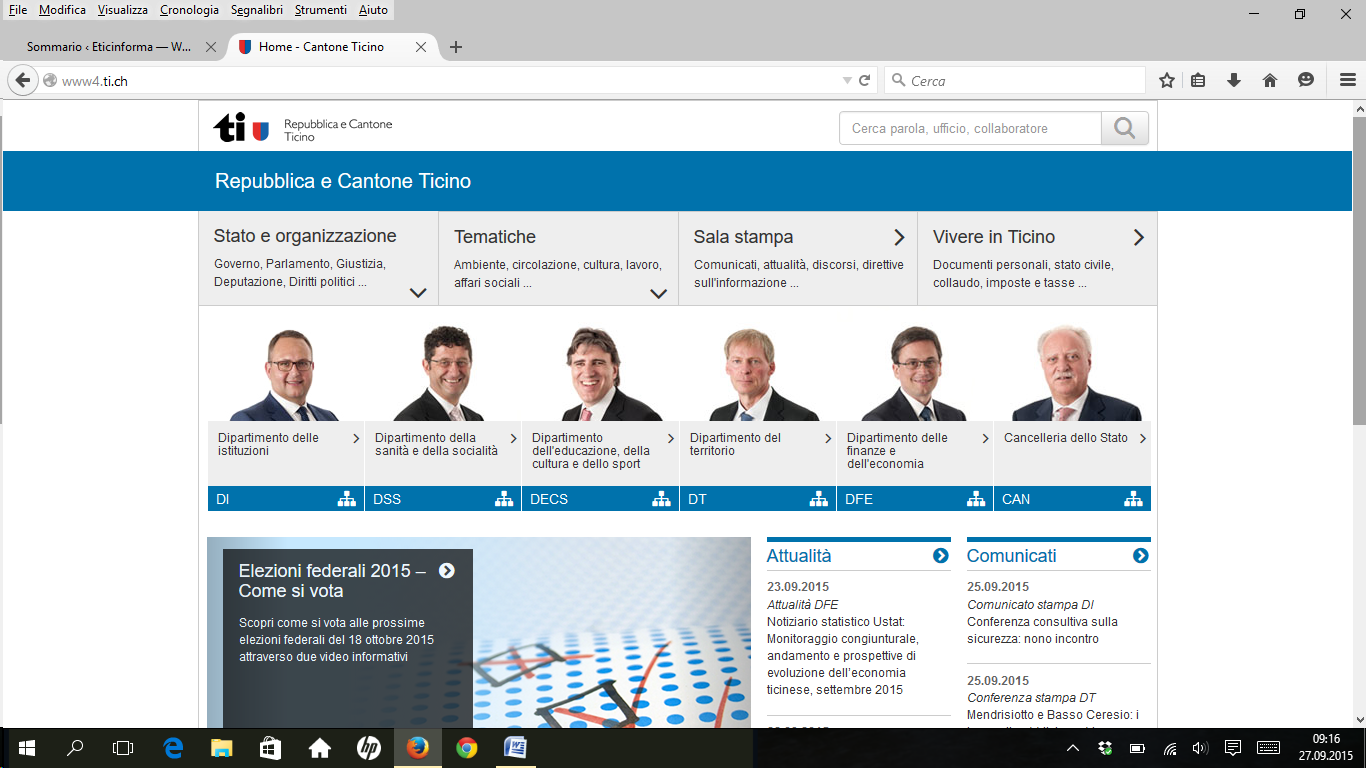Open the Visualizza menu
Viewport: 1366px width, 768px height.
(x=123, y=10)
